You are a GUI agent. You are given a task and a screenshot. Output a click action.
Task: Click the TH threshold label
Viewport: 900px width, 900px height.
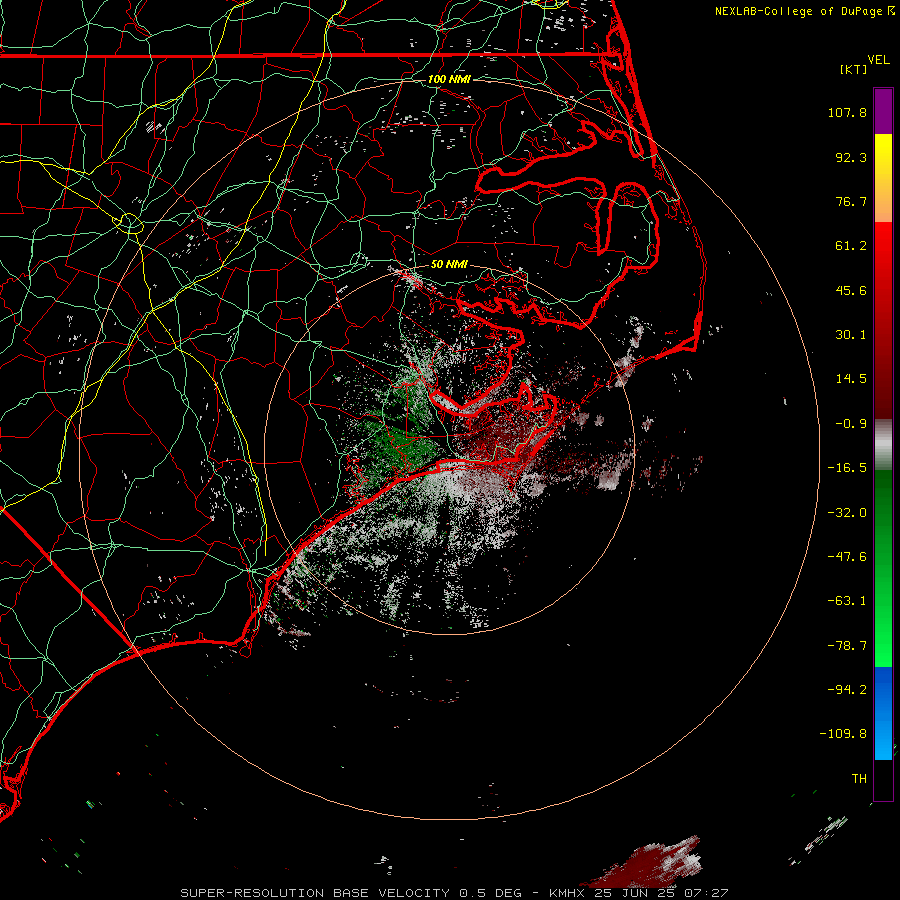(x=859, y=779)
